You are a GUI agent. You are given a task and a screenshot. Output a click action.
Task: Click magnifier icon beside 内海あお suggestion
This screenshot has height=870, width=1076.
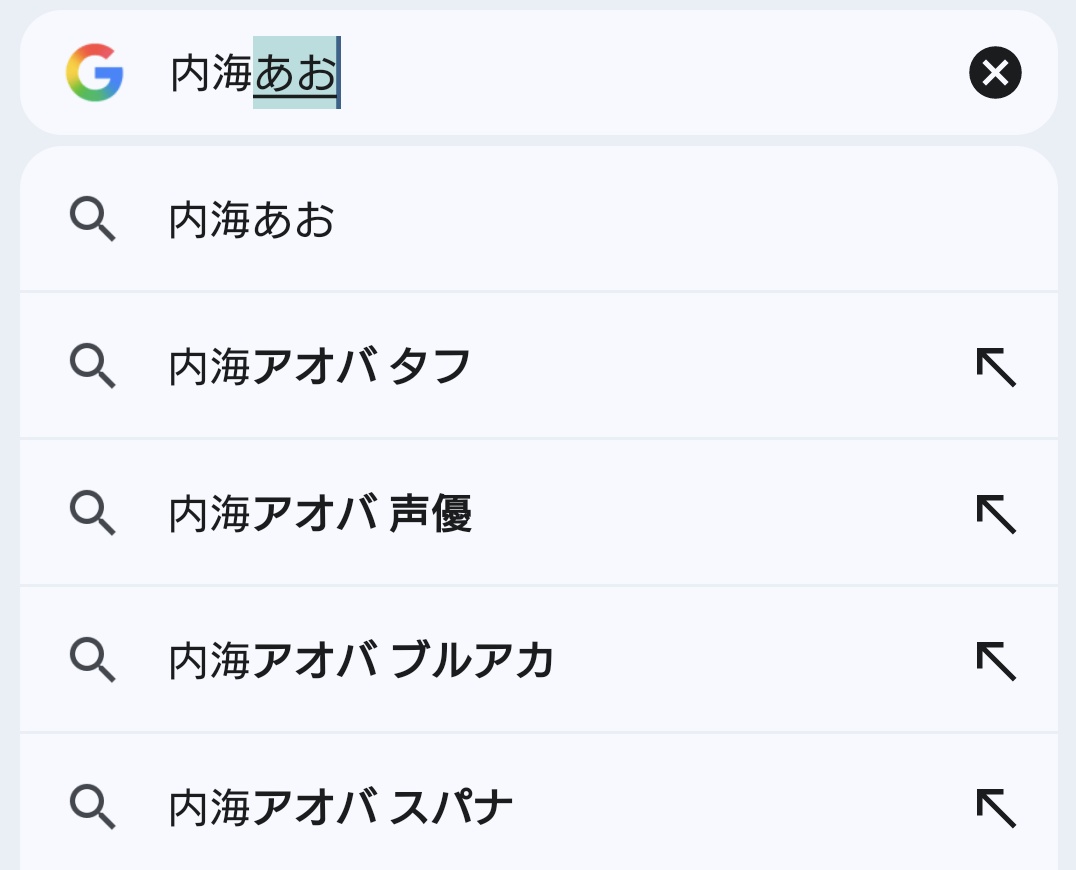[93, 219]
